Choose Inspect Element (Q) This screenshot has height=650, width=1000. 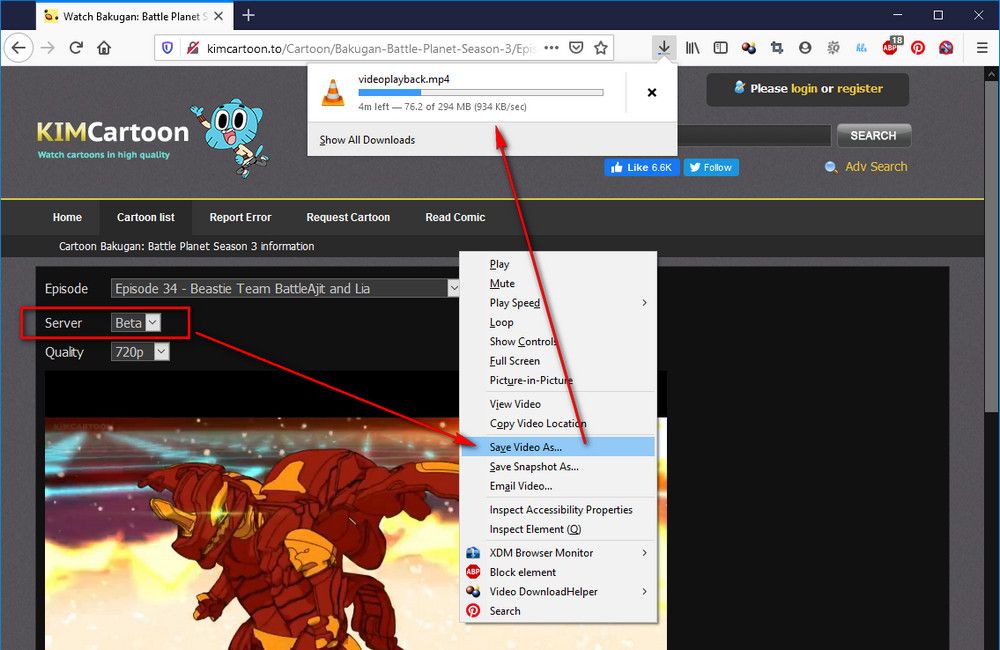pos(558,529)
